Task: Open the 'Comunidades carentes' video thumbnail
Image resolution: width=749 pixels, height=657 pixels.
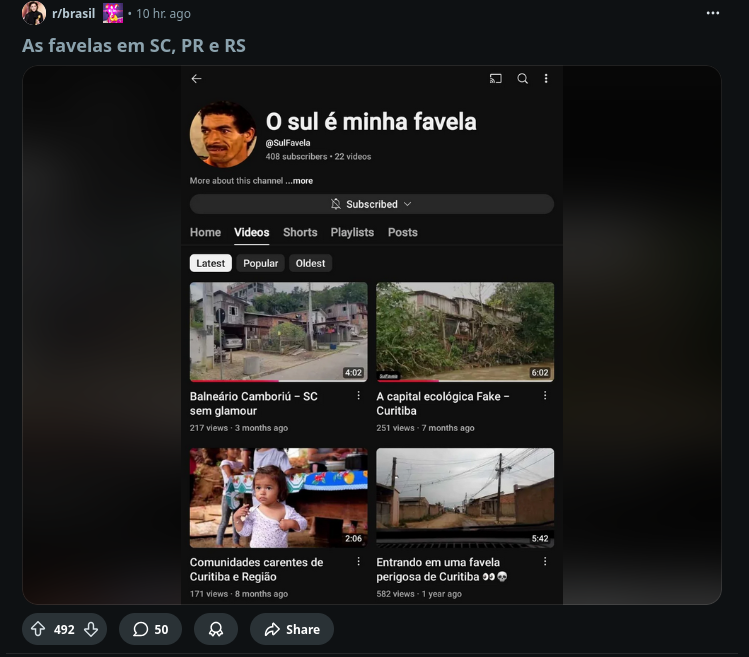Action: (278, 497)
